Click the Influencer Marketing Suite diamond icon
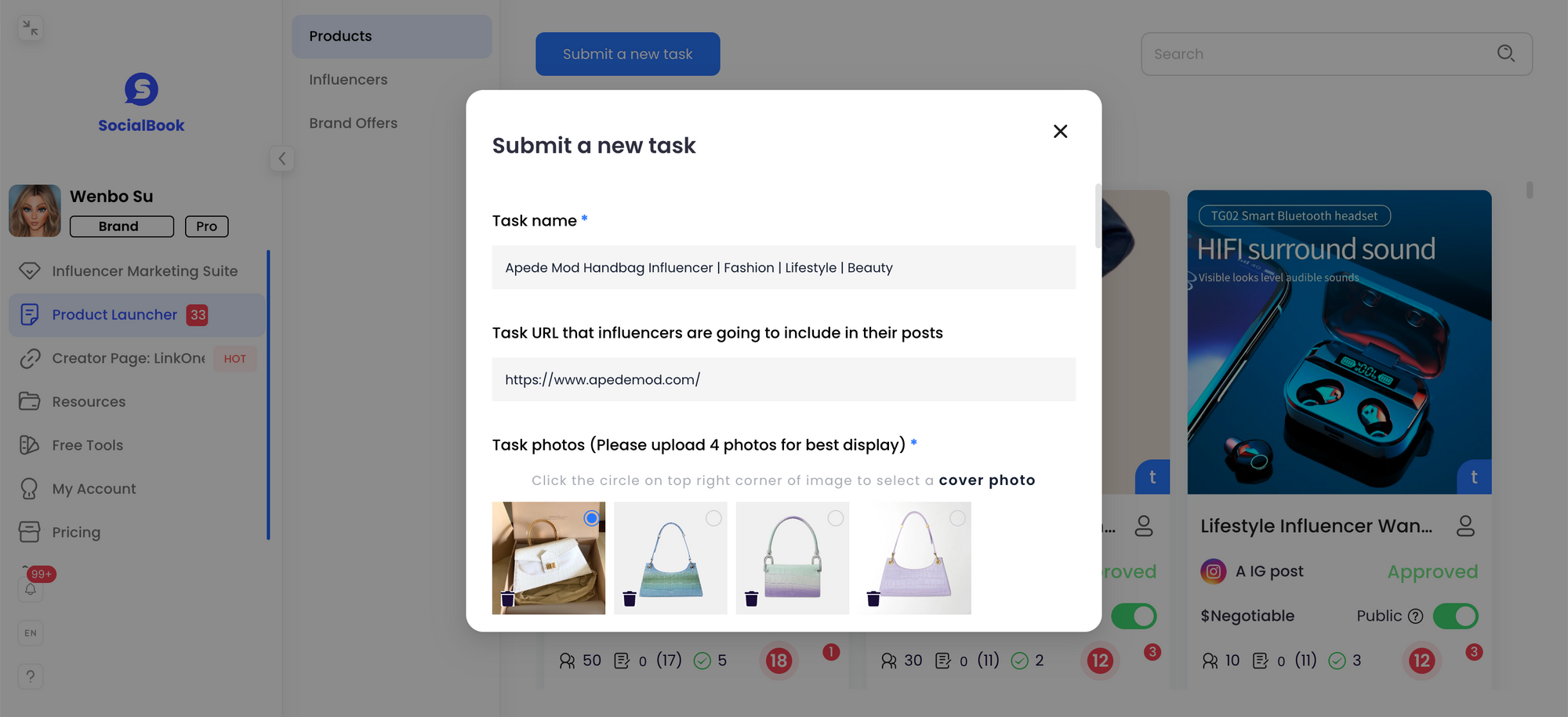The image size is (1568, 717). 29,271
